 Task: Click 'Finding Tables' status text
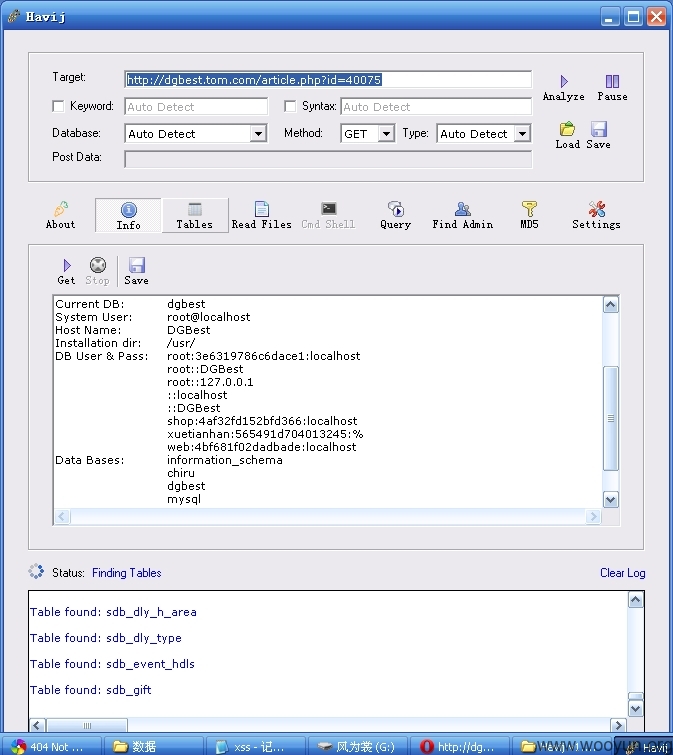[127, 573]
